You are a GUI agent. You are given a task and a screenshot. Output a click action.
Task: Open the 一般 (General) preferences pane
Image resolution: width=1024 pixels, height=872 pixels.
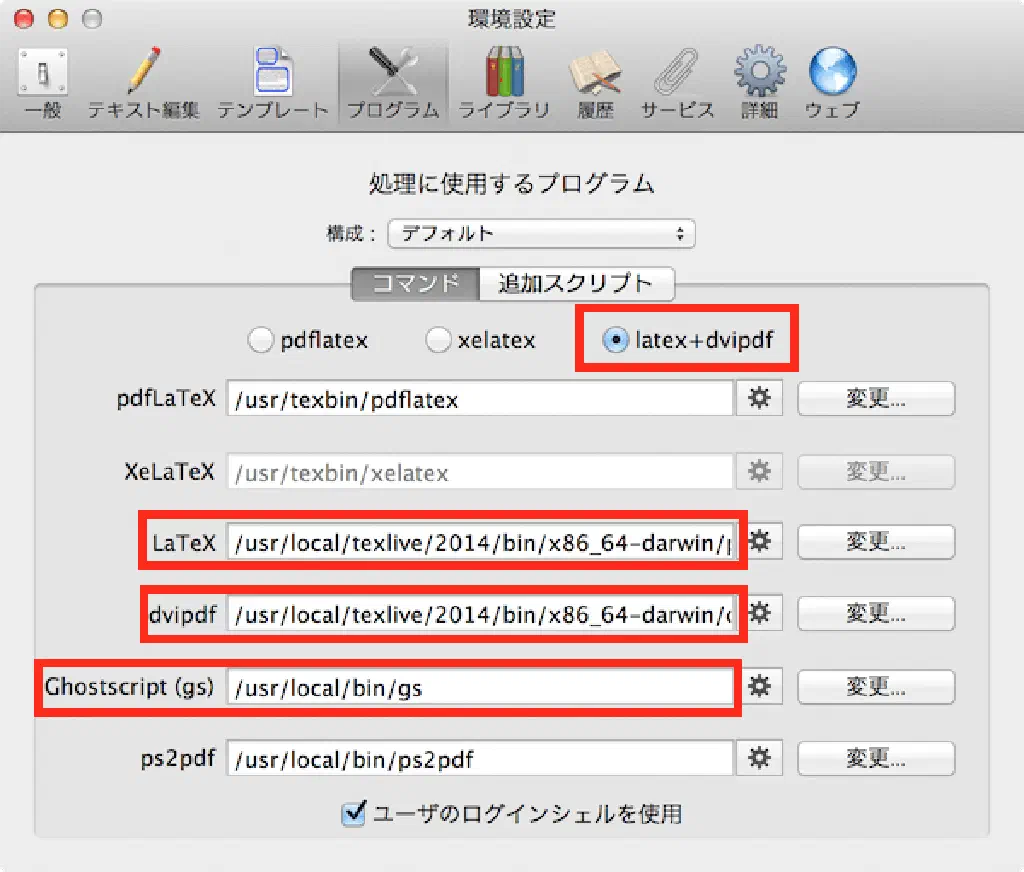42,84
